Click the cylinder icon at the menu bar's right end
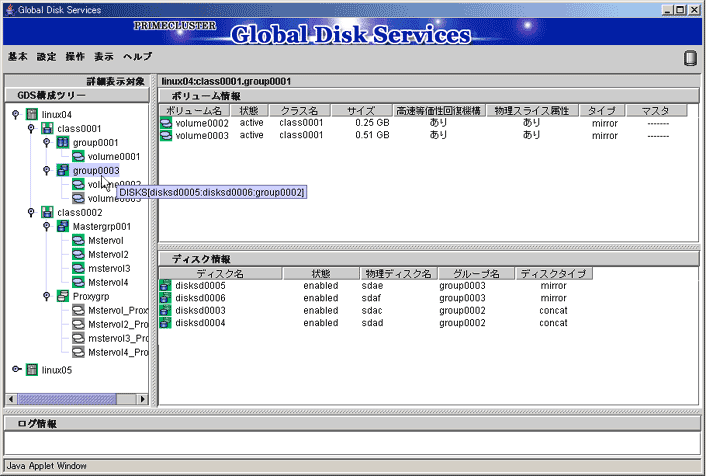 click(690, 58)
